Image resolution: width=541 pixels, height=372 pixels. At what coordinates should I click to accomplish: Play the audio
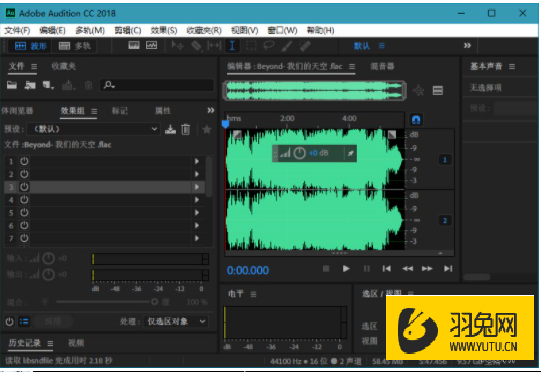coord(346,268)
